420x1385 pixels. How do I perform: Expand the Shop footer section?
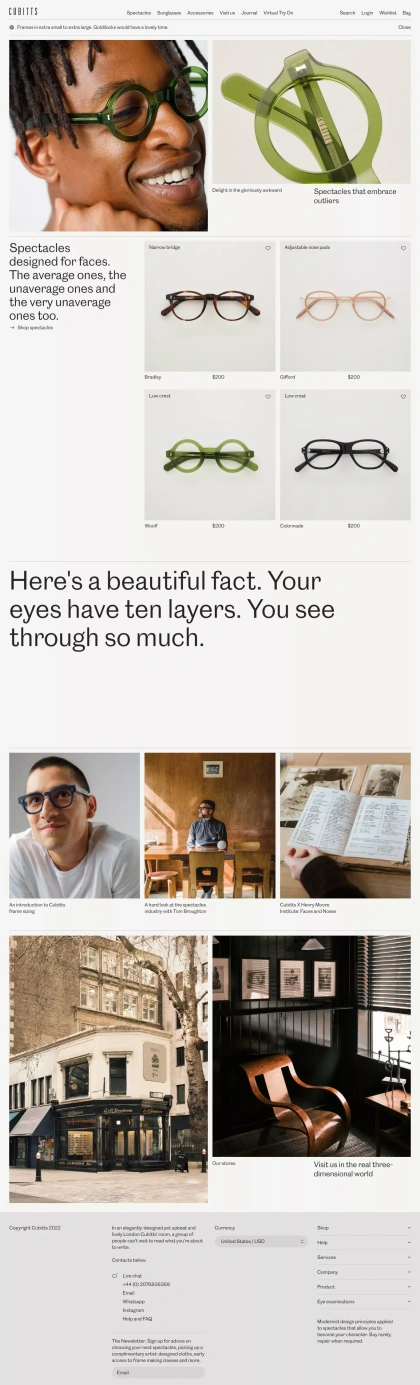coord(363,1227)
